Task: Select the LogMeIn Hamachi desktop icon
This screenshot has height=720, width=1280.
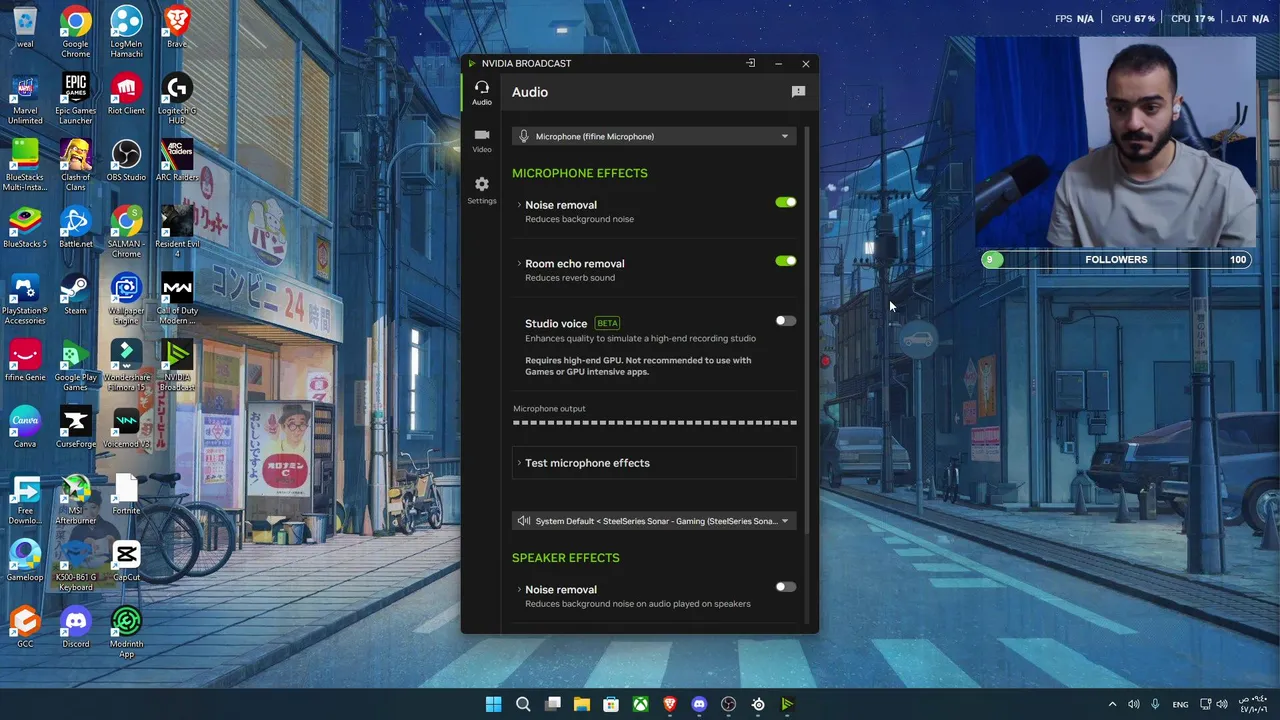Action: pyautogui.click(x=126, y=32)
